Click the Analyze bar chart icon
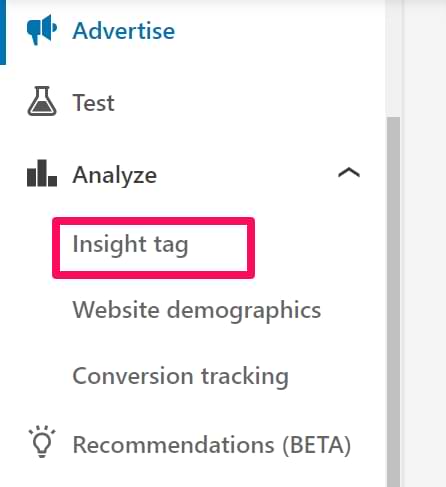 coord(42,173)
